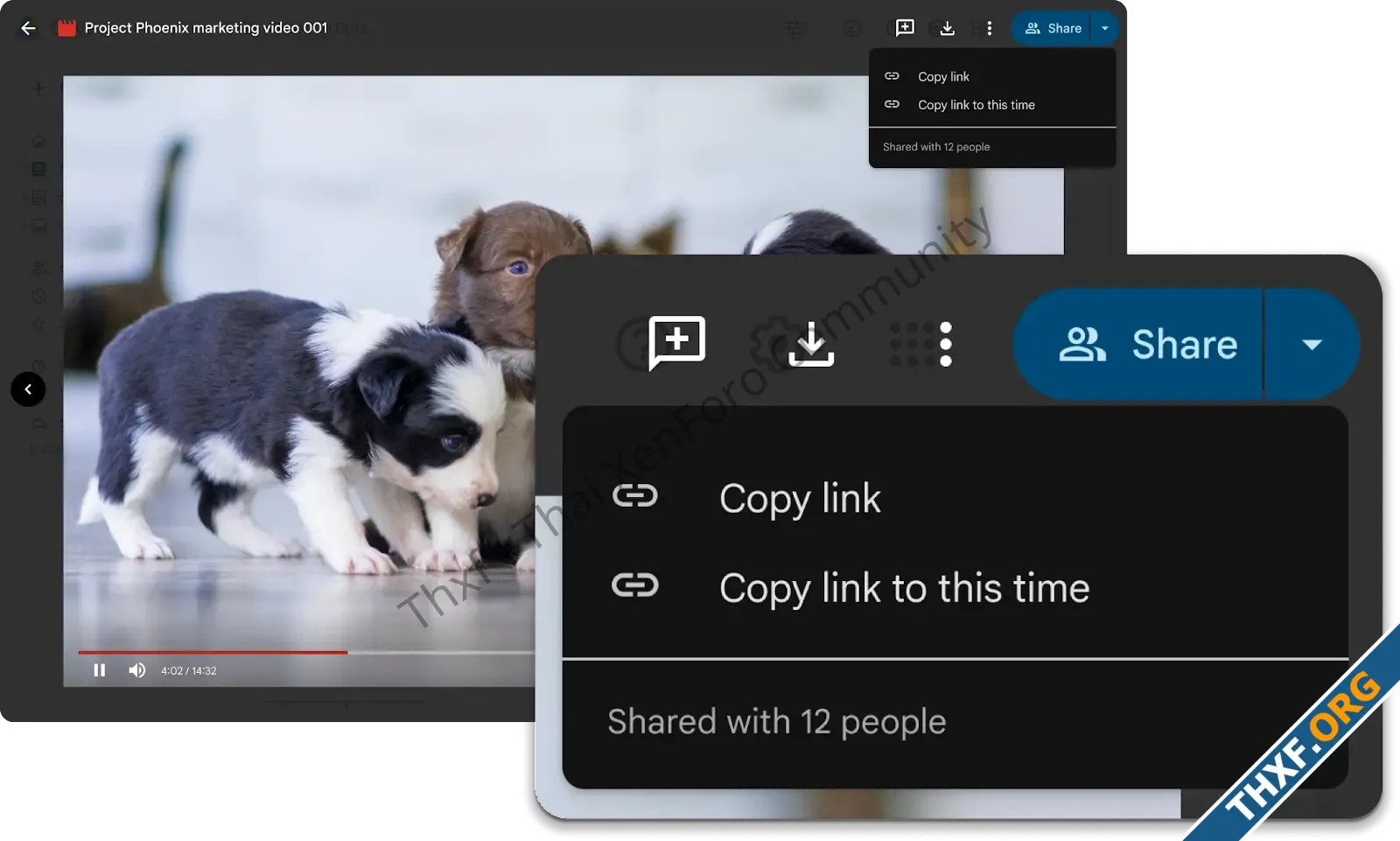The image size is (1400, 841).
Task: Click the dim plus icon in left sidebar
Action: pos(38,88)
